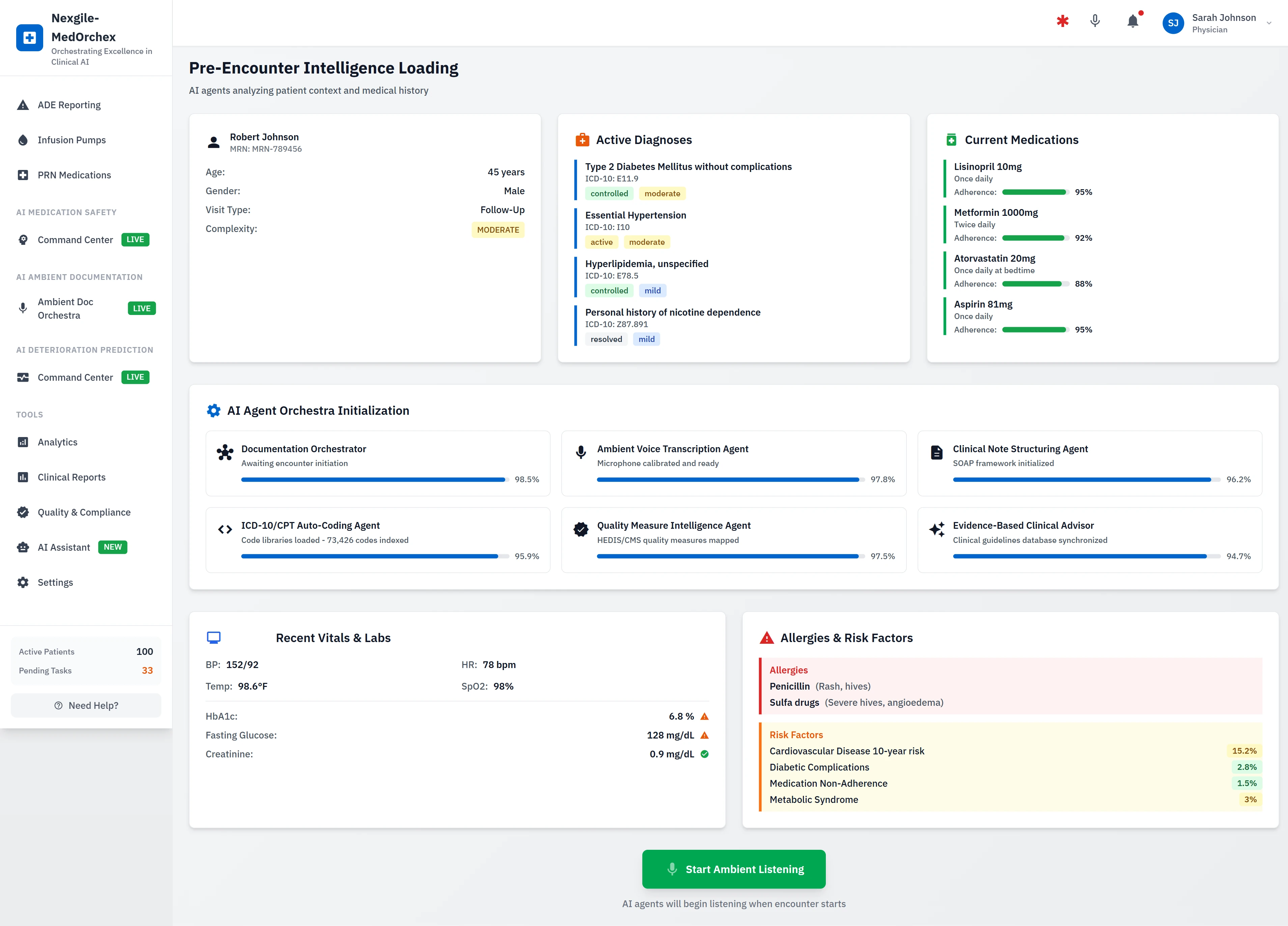This screenshot has height=926, width=1288.
Task: Open Settings from the sidebar
Action: click(x=55, y=582)
